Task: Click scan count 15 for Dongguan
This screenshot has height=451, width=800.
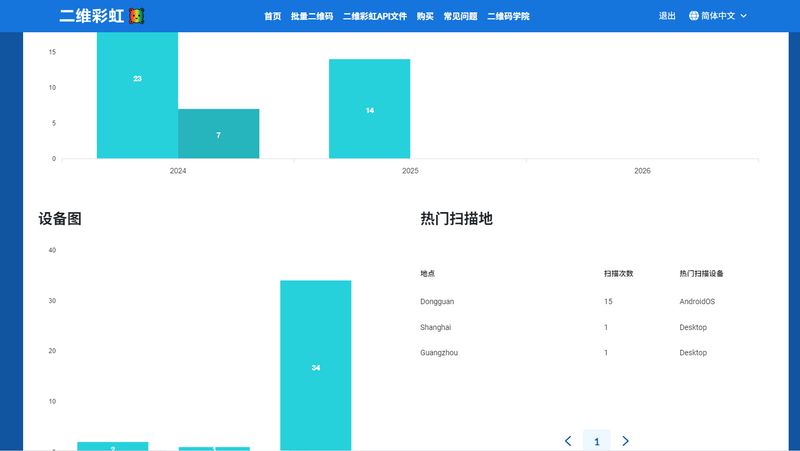Action: point(608,302)
